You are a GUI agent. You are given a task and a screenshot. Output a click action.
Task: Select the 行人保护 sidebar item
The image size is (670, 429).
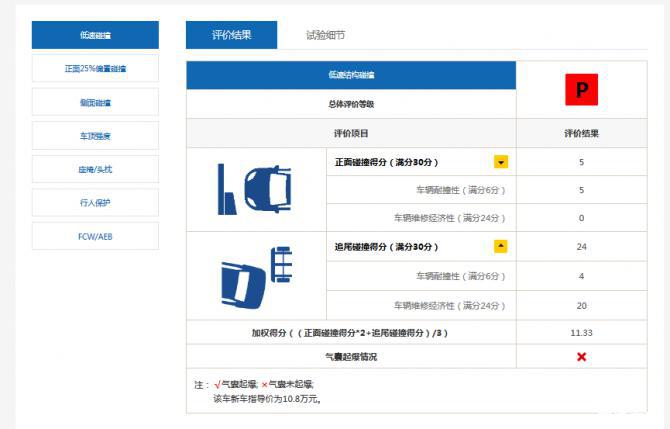(x=95, y=203)
